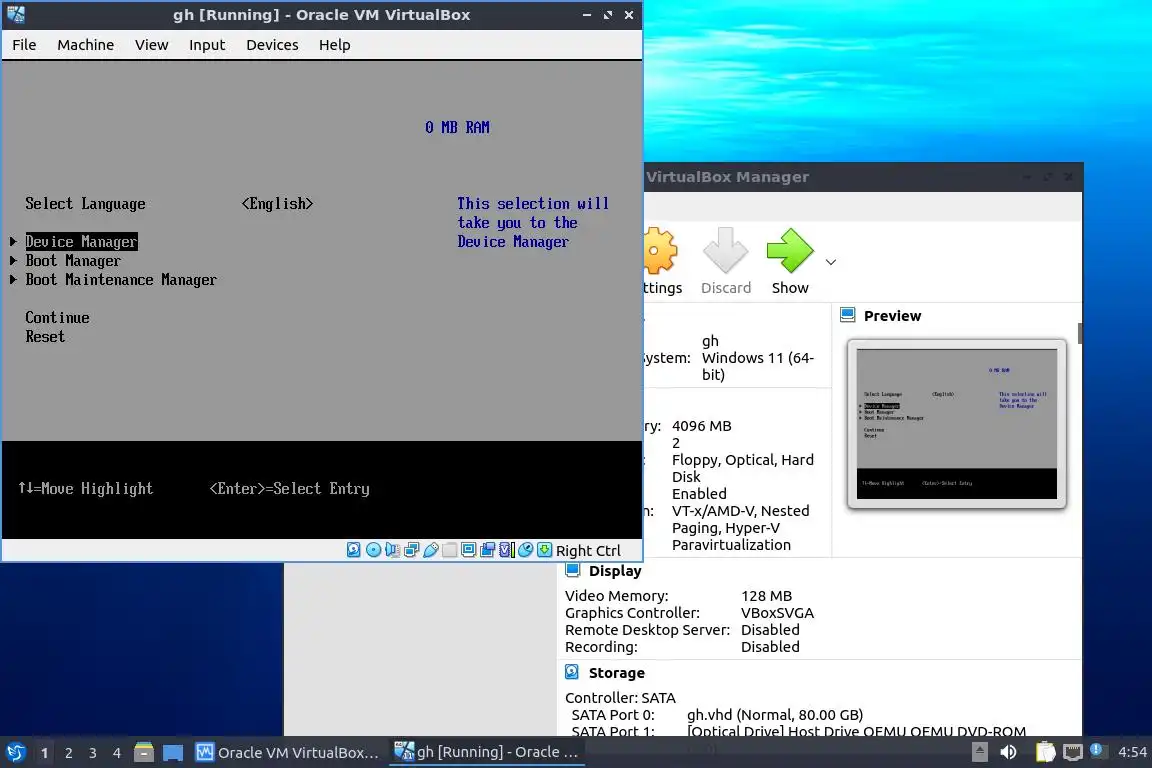Image resolution: width=1152 pixels, height=768 pixels.
Task: Select the Boot Maintenance Manager entry
Action: click(x=121, y=280)
